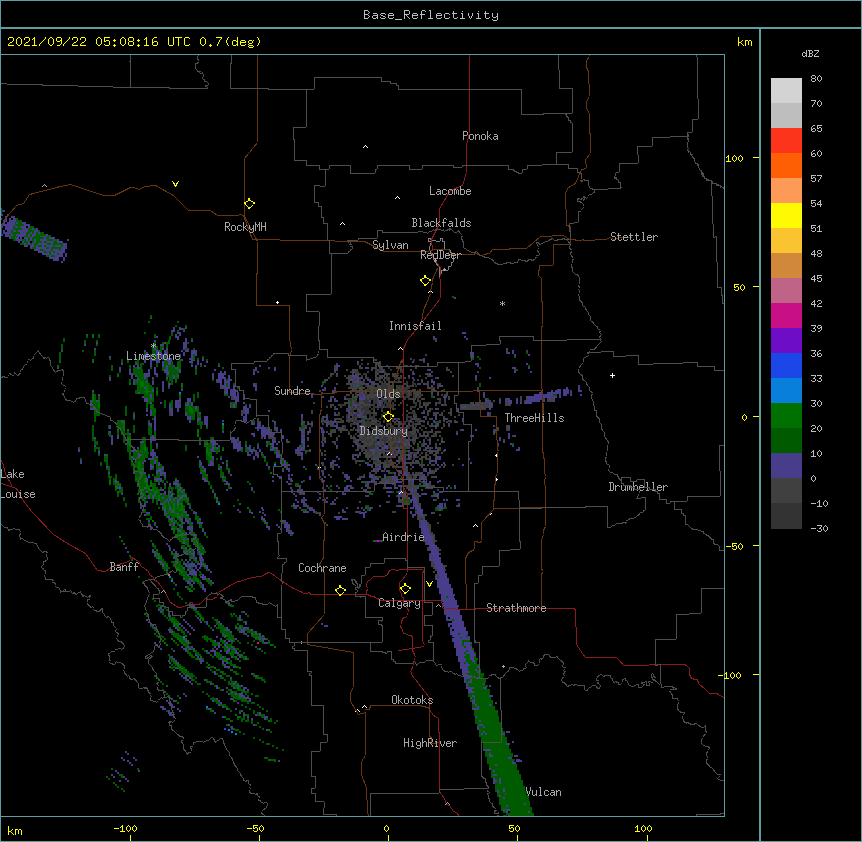Click the km unit label at top right
Viewport: 862px width, 842px height.
pos(745,42)
